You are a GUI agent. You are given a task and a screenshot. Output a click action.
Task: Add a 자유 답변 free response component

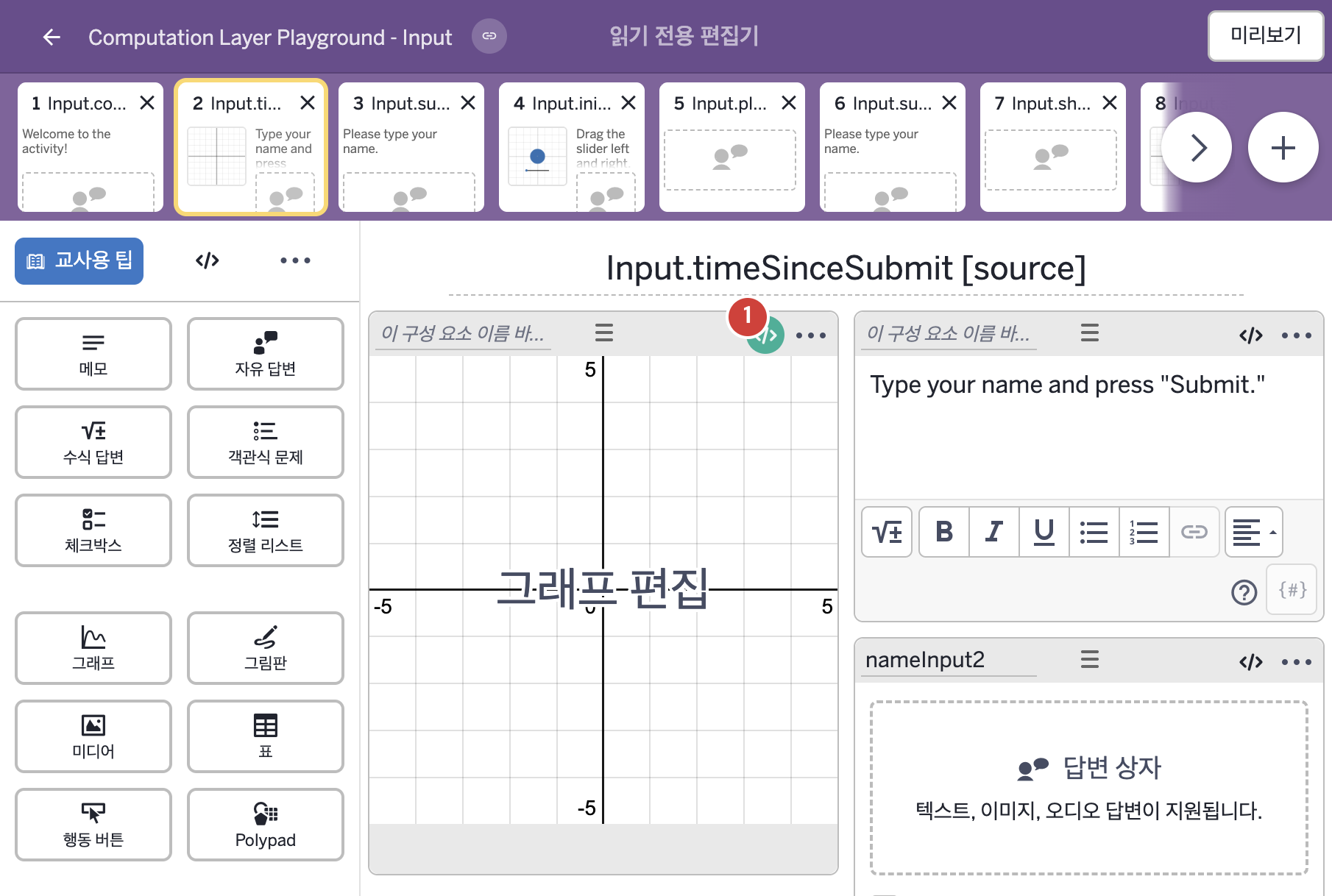pos(266,354)
